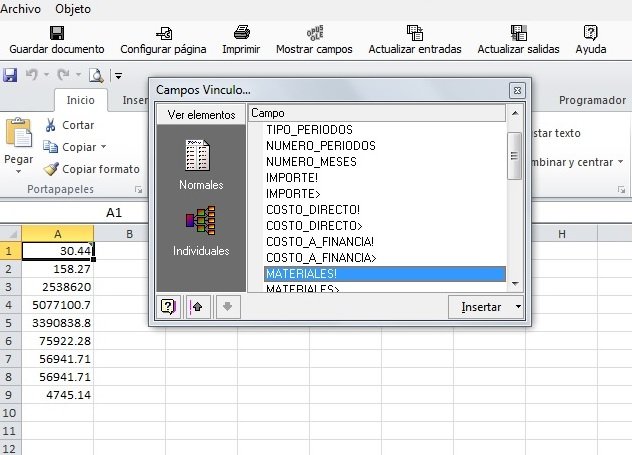Expand the Insertar dropdown arrow

tap(518, 307)
